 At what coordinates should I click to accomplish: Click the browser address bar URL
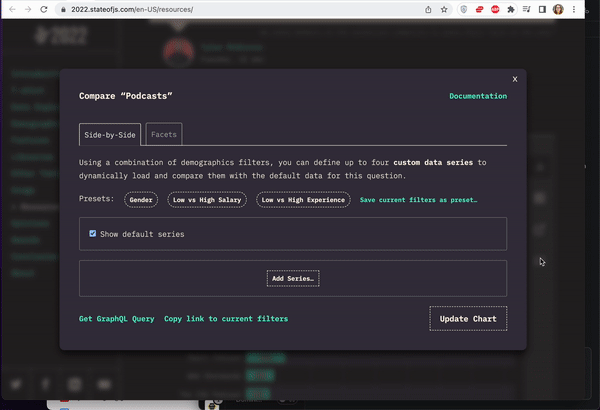click(132, 10)
